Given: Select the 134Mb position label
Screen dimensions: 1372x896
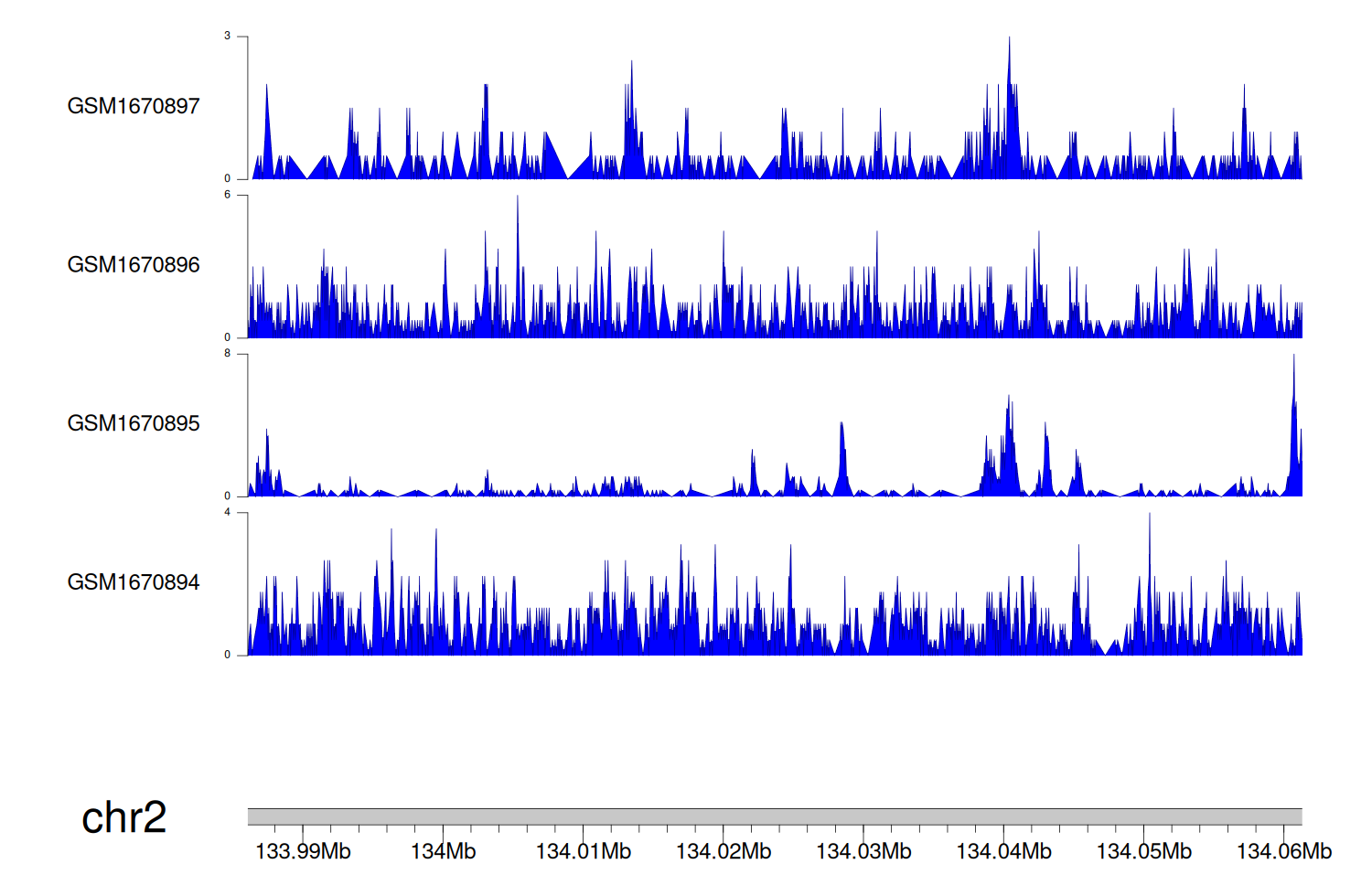Looking at the screenshot, I should 443,851.
